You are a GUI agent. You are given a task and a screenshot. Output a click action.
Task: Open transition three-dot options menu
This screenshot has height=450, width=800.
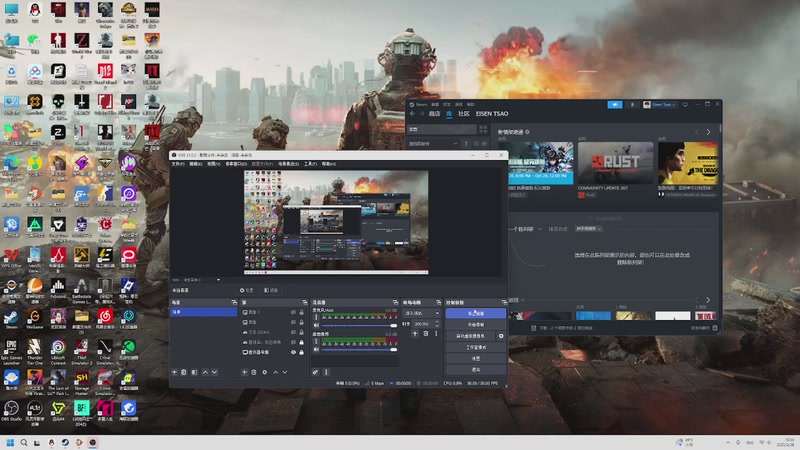coord(436,334)
